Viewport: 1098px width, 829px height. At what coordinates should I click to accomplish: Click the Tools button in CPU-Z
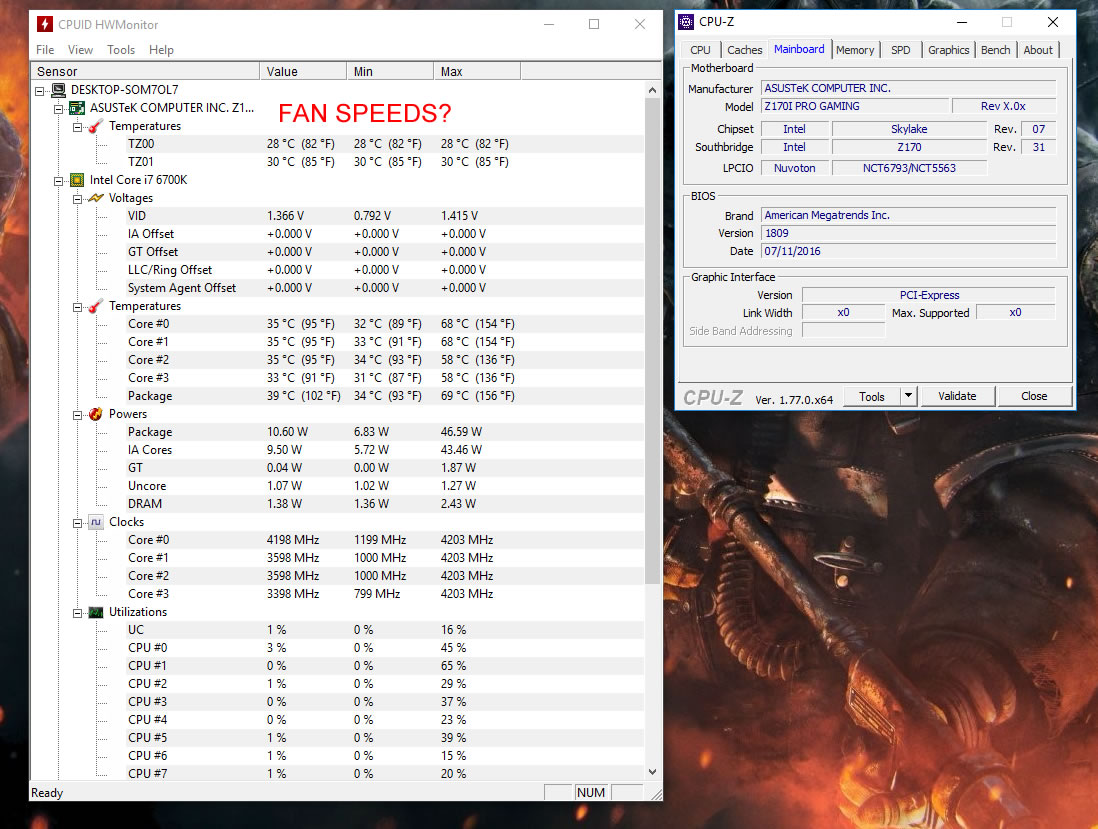871,396
